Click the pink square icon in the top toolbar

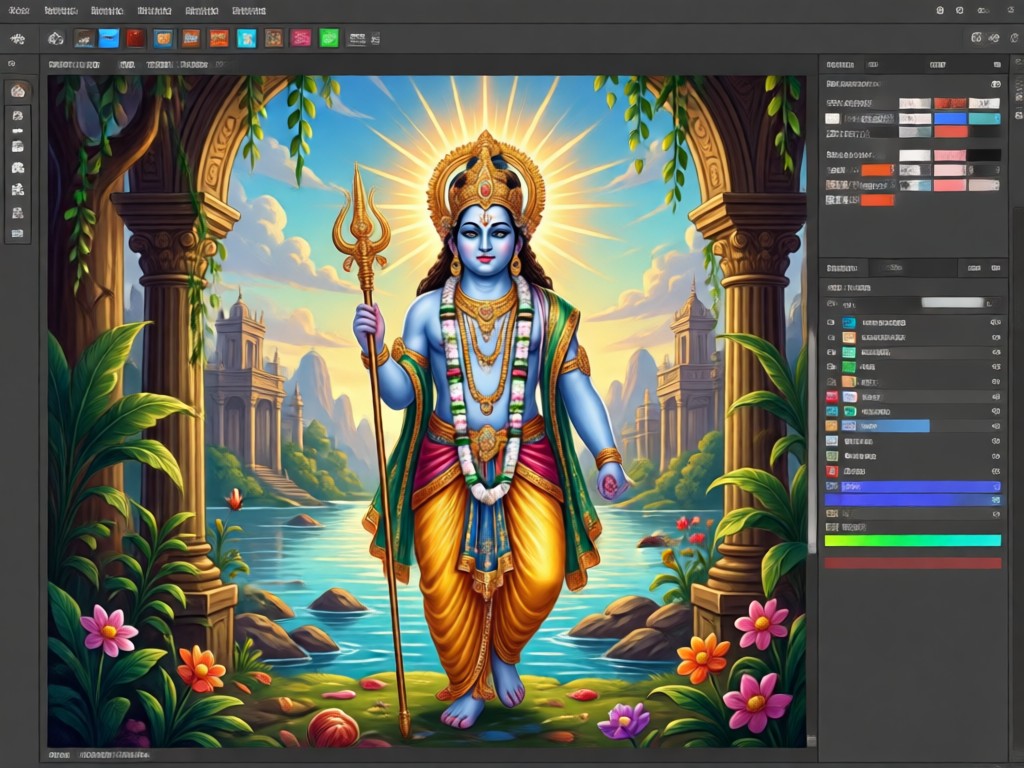[x=300, y=39]
